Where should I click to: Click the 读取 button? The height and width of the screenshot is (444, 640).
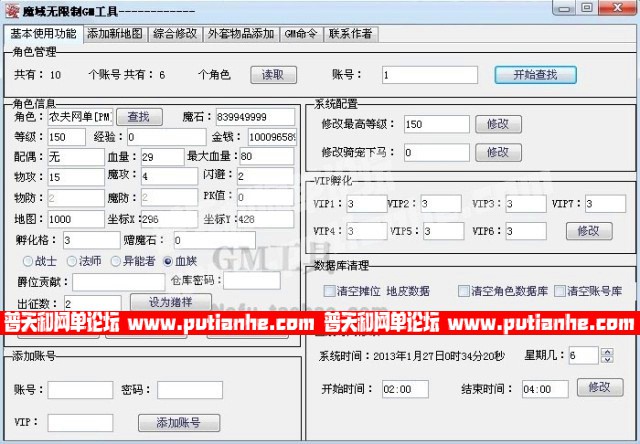click(273, 75)
